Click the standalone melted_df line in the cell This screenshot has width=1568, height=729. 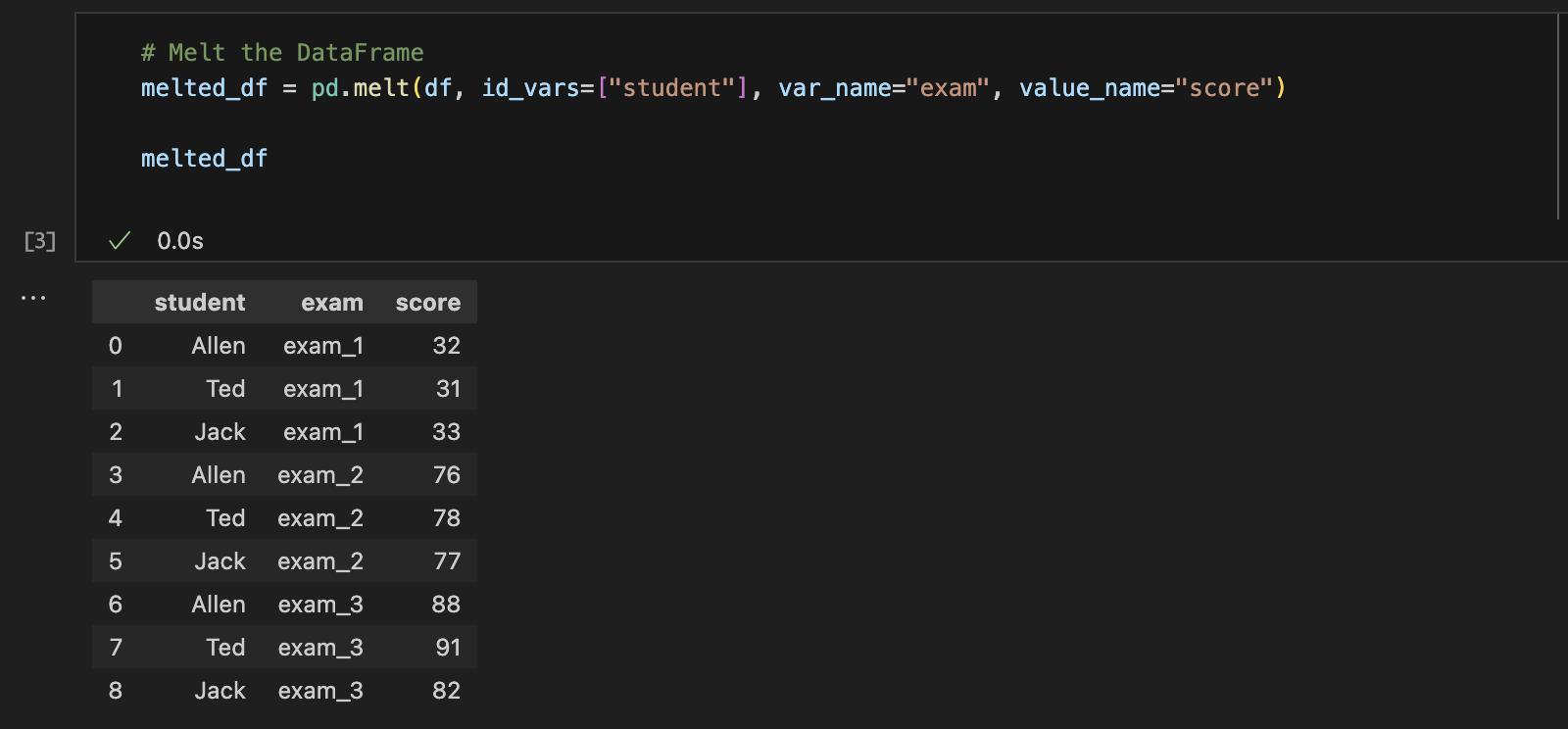204,159
